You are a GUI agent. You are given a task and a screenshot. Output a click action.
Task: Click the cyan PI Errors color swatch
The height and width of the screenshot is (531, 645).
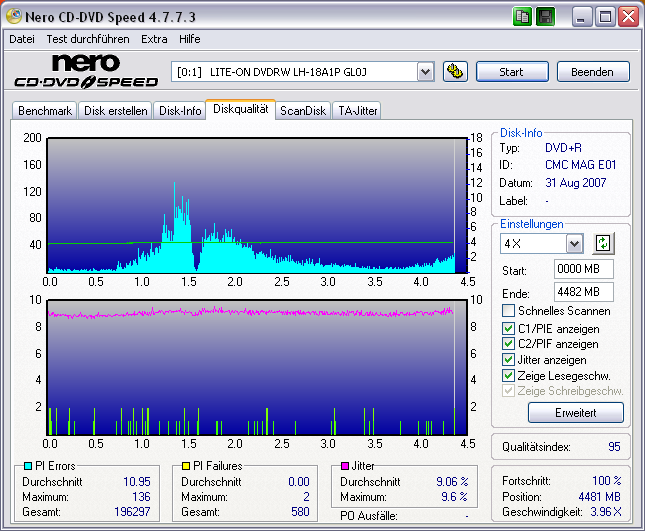pos(28,466)
